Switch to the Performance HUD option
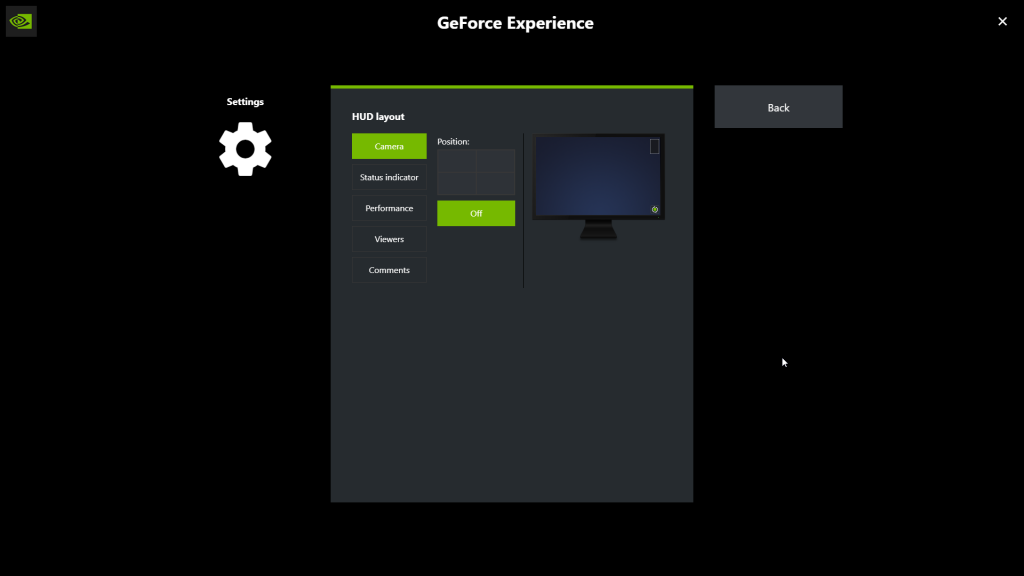Viewport: 1024px width, 576px height. coord(389,208)
